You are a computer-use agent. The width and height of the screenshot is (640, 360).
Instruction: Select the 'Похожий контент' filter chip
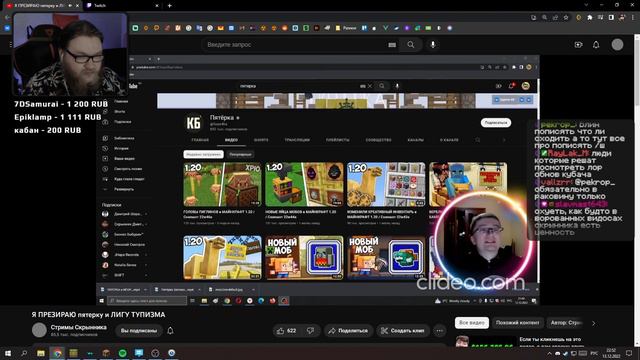tap(518, 323)
